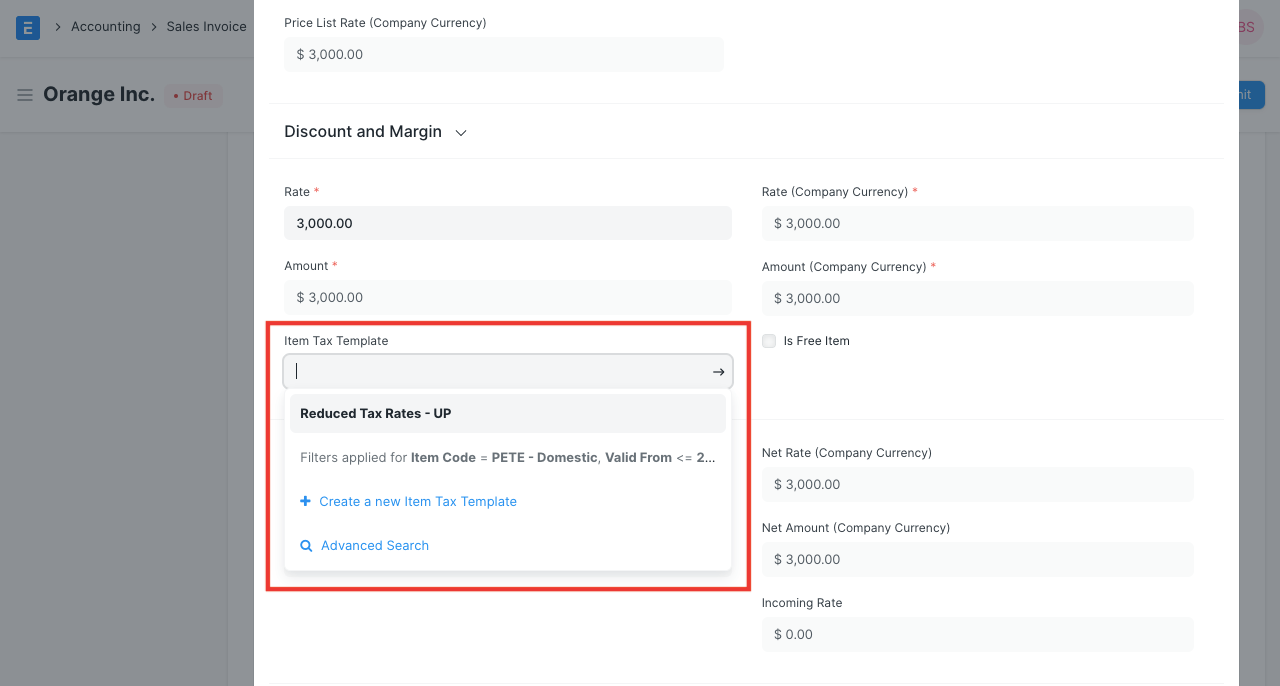Open the sidebar via hamburger icon near Orange Inc.
Viewport: 1280px width, 686px height.
(x=24, y=95)
